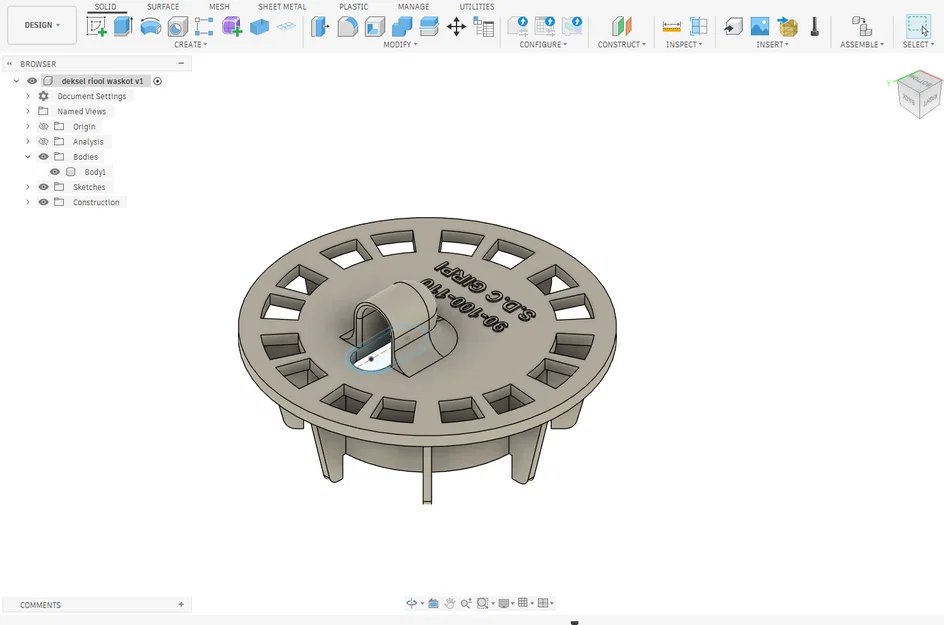
Task: Open the MODIFY menu
Action: tap(400, 45)
